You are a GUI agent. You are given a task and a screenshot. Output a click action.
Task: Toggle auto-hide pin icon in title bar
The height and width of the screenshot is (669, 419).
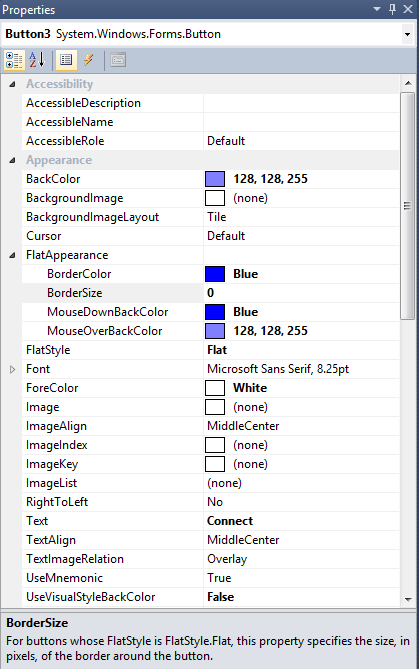pos(393,9)
